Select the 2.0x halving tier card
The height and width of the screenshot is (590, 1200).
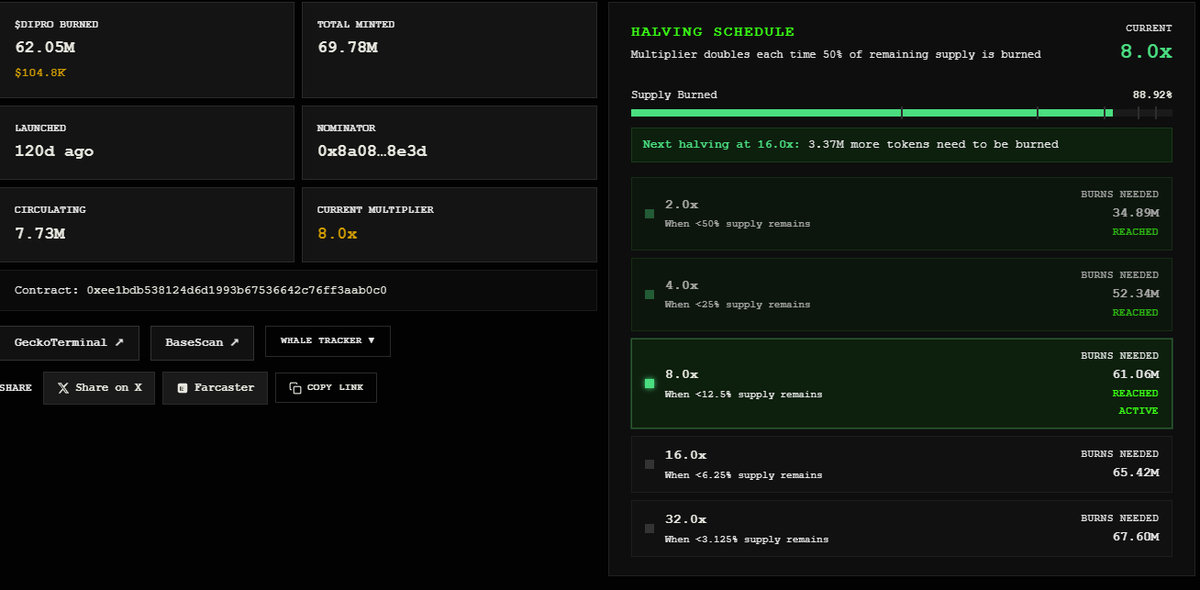(x=901, y=213)
